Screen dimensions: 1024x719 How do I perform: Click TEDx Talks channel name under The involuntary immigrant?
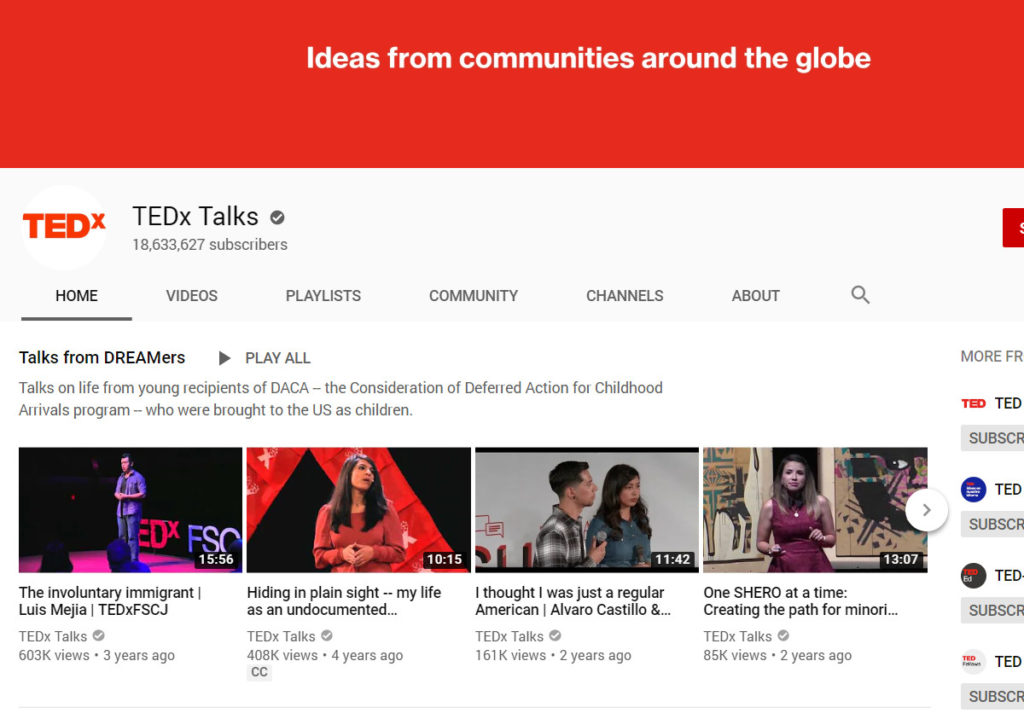(x=53, y=636)
